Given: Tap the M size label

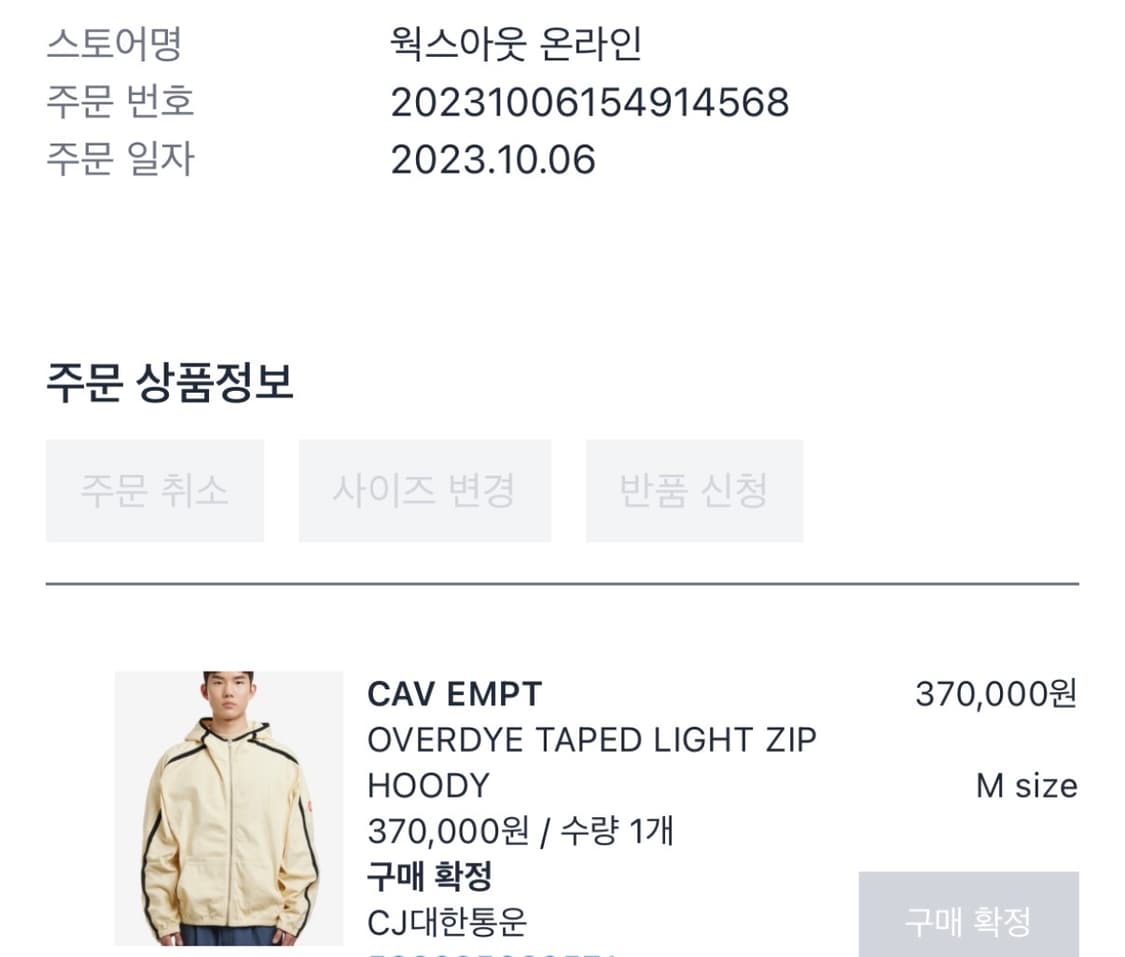Looking at the screenshot, I should (x=1026, y=786).
